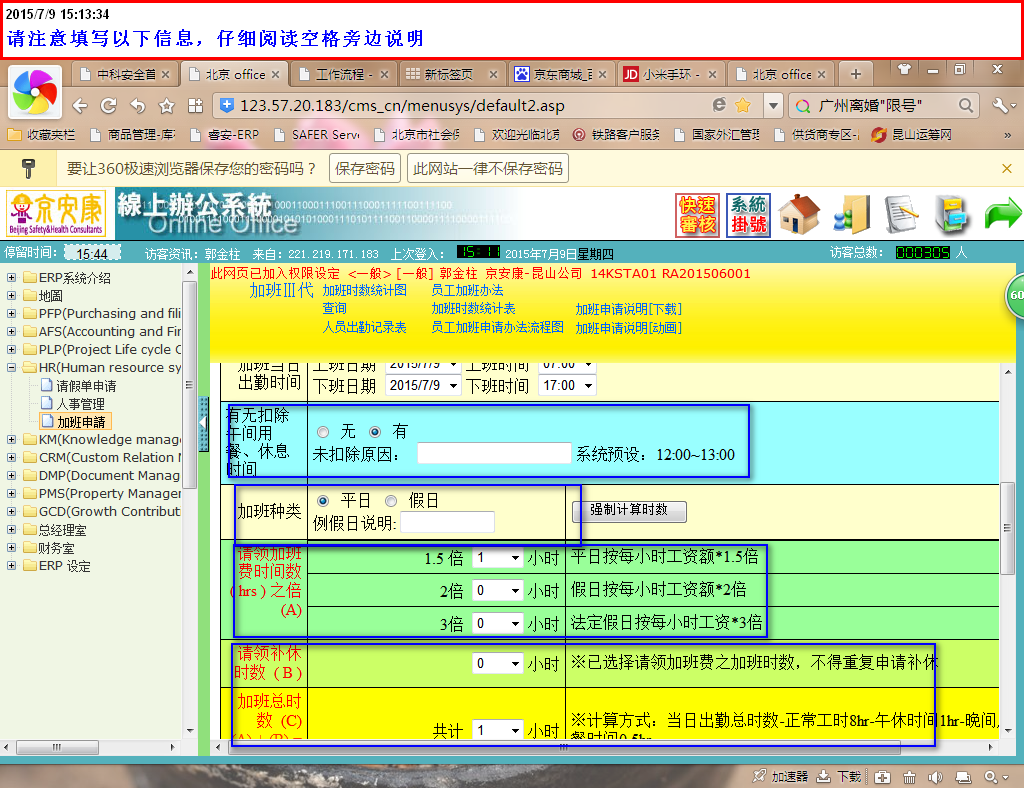Click the green arrow exit icon
Screen dimensions: 1024x788
click(x=1002, y=214)
